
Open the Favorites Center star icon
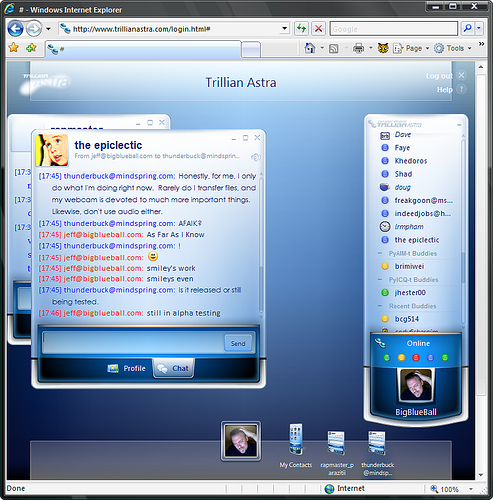click(x=14, y=48)
